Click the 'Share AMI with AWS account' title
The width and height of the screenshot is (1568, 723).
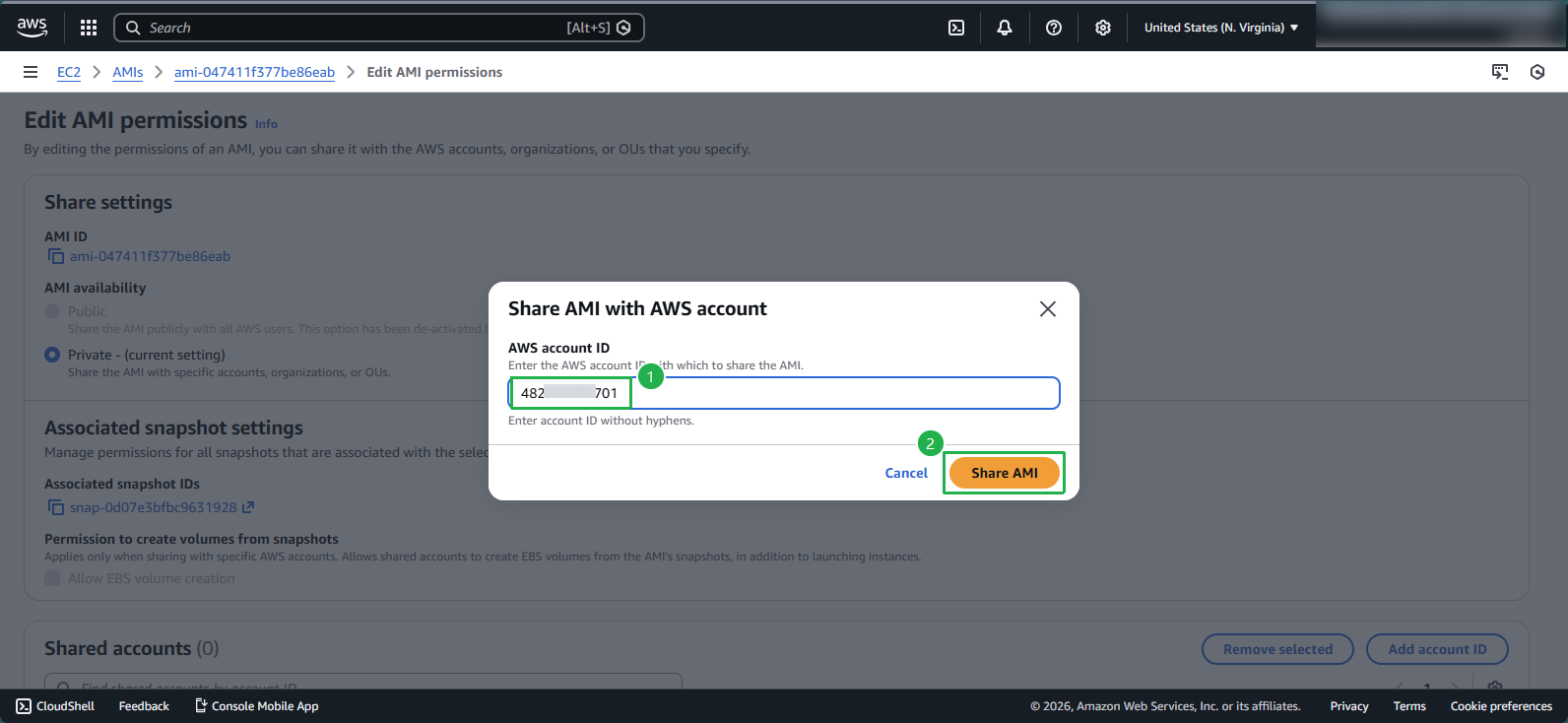pyautogui.click(x=637, y=308)
